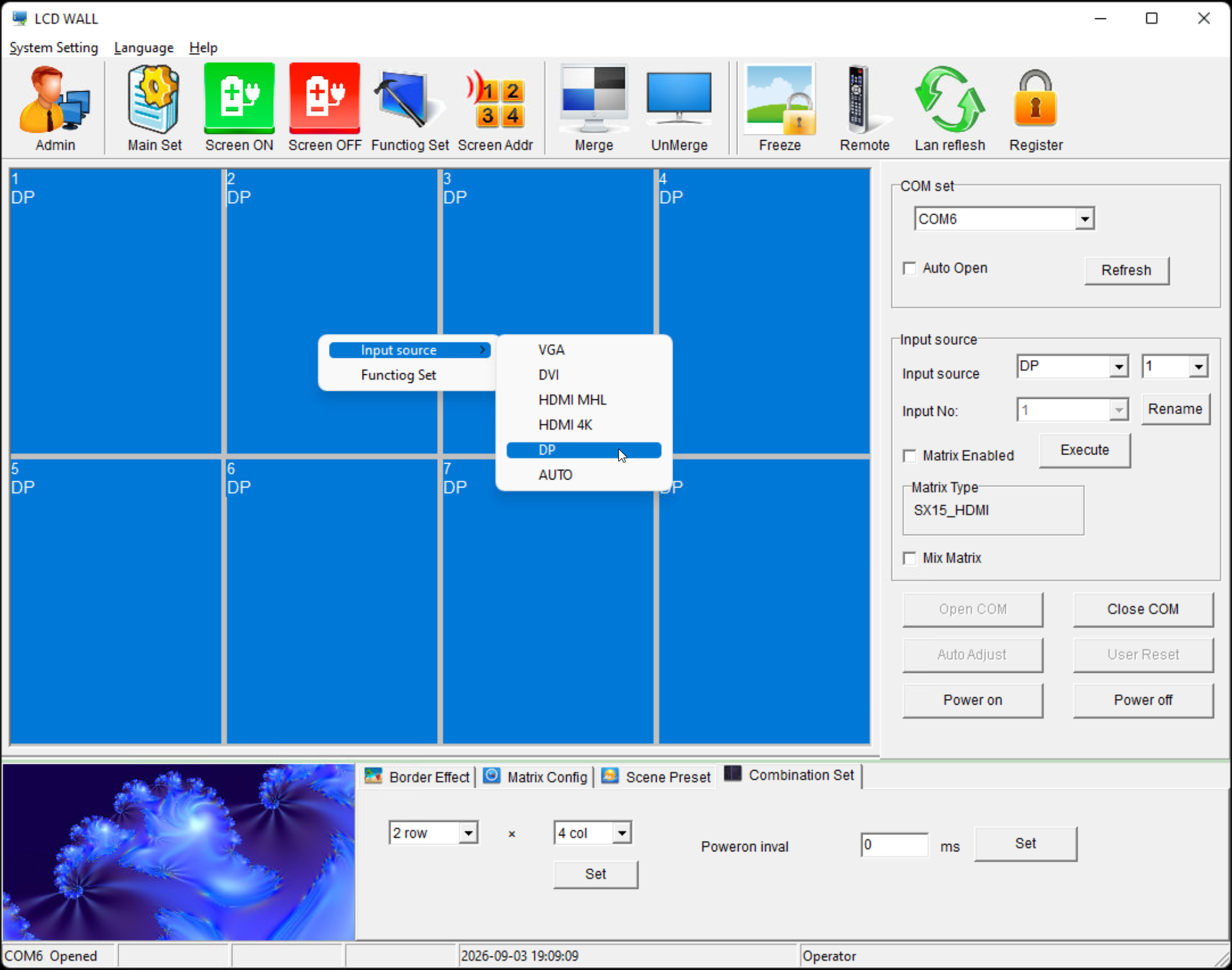The width and height of the screenshot is (1232, 970).
Task: Expand the 4 col dropdown
Action: point(592,833)
